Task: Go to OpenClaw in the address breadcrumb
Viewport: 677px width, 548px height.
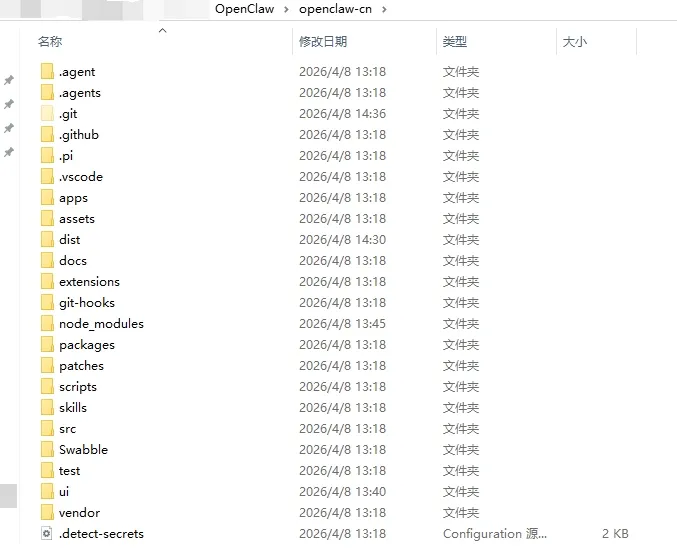Action: 244,9
